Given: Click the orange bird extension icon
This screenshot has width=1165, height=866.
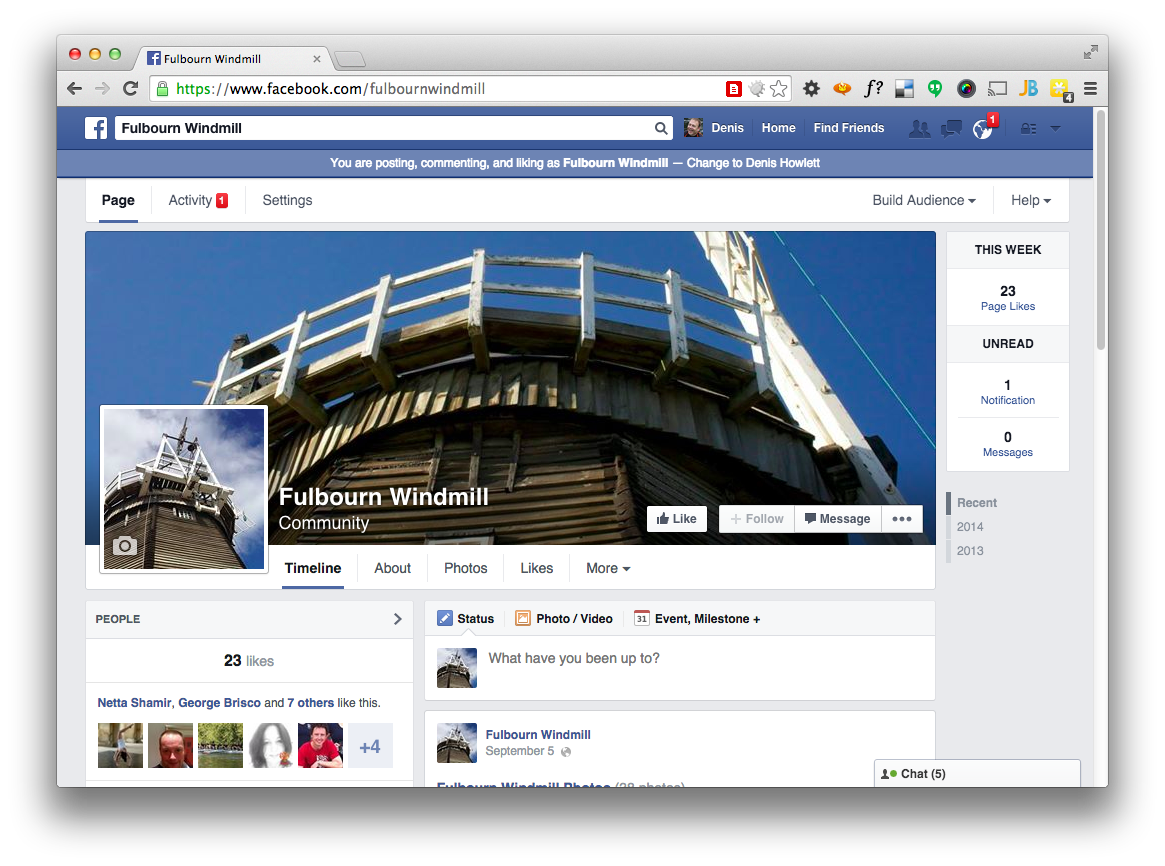Looking at the screenshot, I should (x=842, y=89).
